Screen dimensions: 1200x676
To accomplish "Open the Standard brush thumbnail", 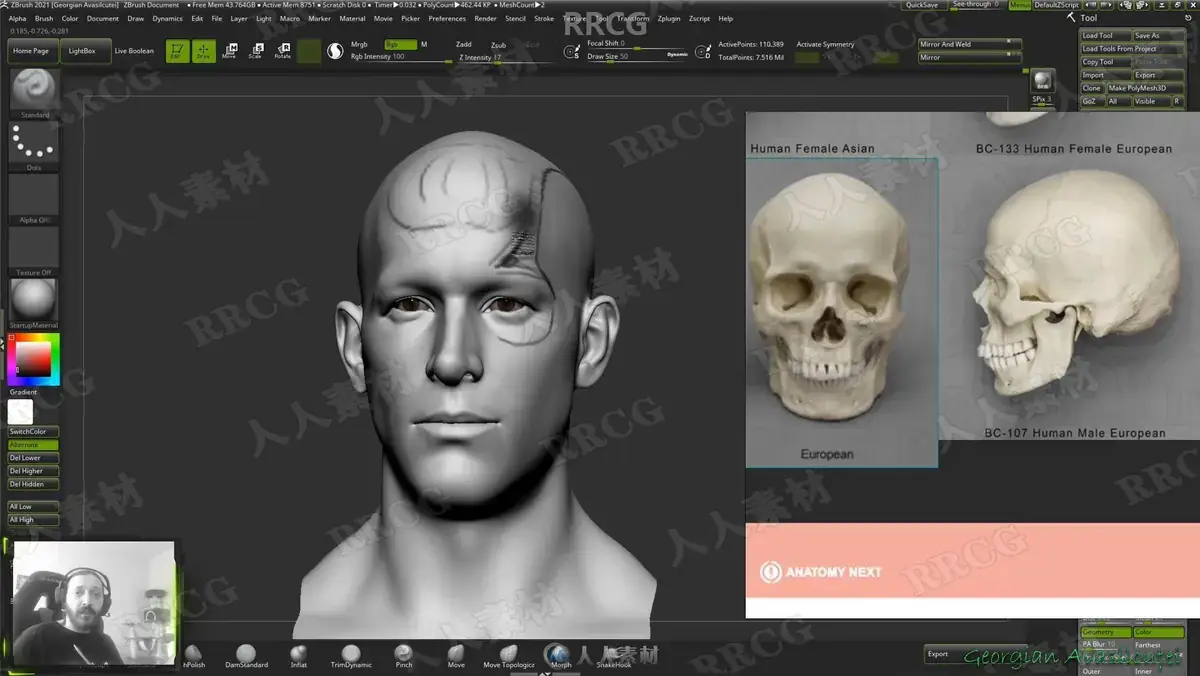I will (34, 91).
